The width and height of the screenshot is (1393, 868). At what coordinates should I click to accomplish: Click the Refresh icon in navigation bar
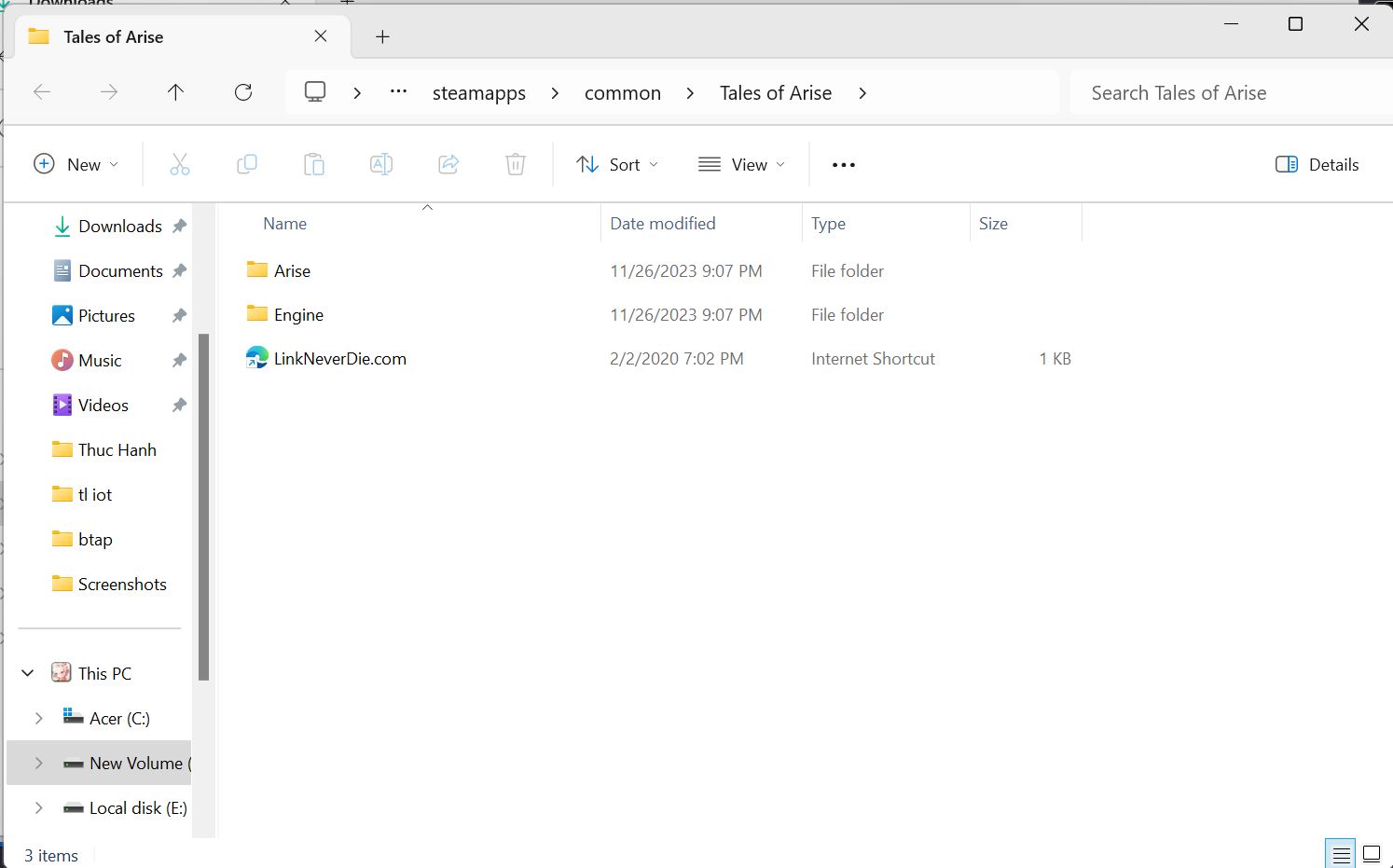point(243,92)
